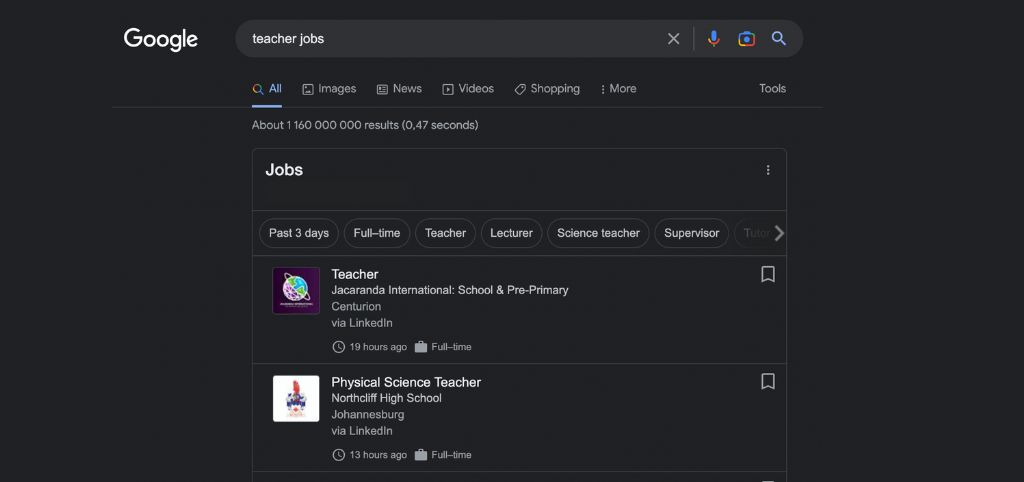This screenshot has width=1024, height=482.
Task: Switch to the Images tab
Action: click(329, 89)
